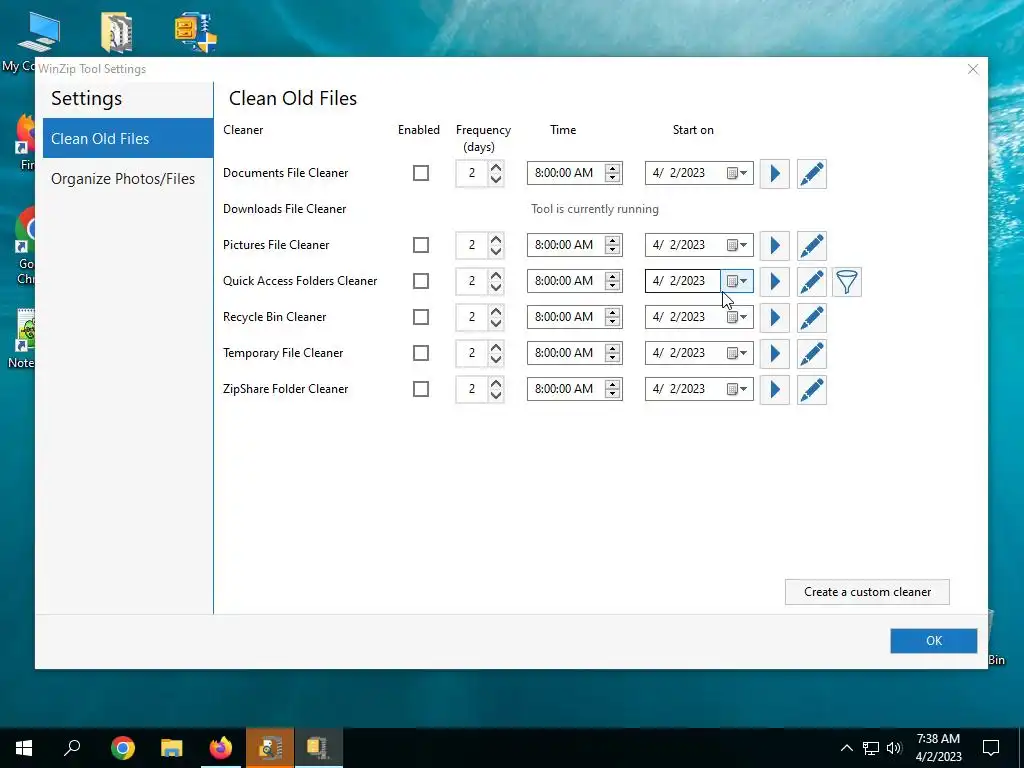Edit the Pictures File Cleaner settings

tap(812, 246)
